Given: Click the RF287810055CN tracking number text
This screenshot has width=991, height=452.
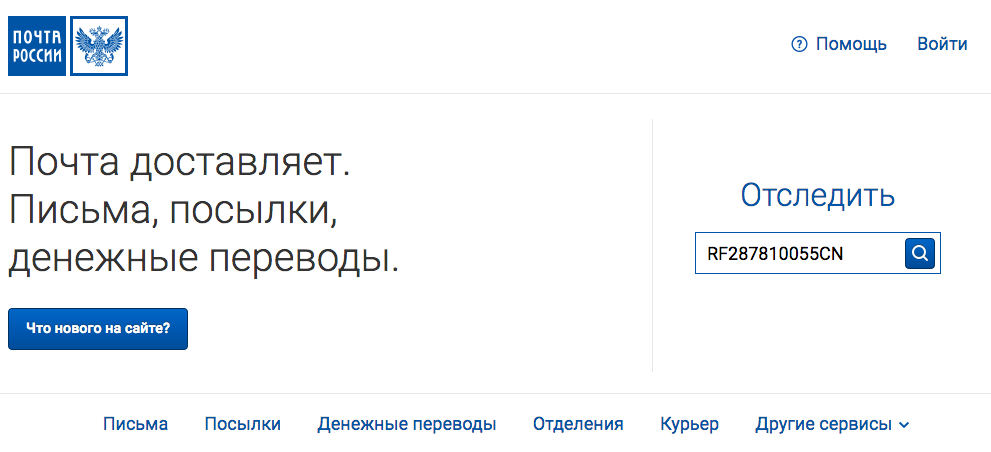Looking at the screenshot, I should (x=775, y=254).
